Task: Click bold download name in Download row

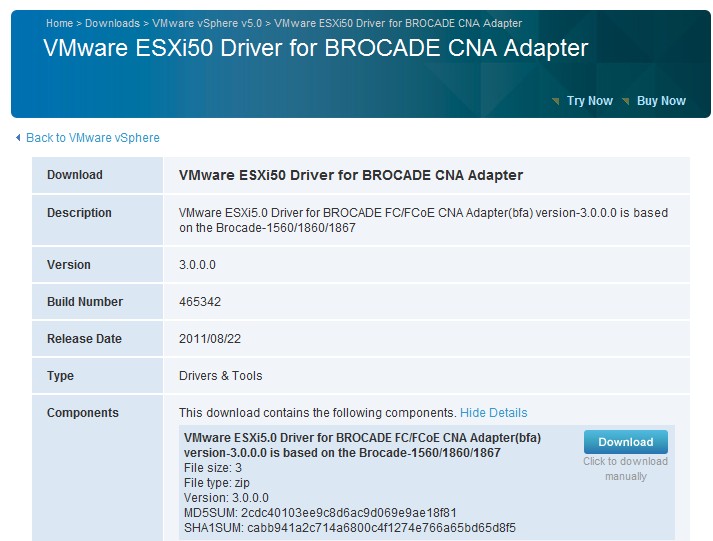Action: click(351, 175)
